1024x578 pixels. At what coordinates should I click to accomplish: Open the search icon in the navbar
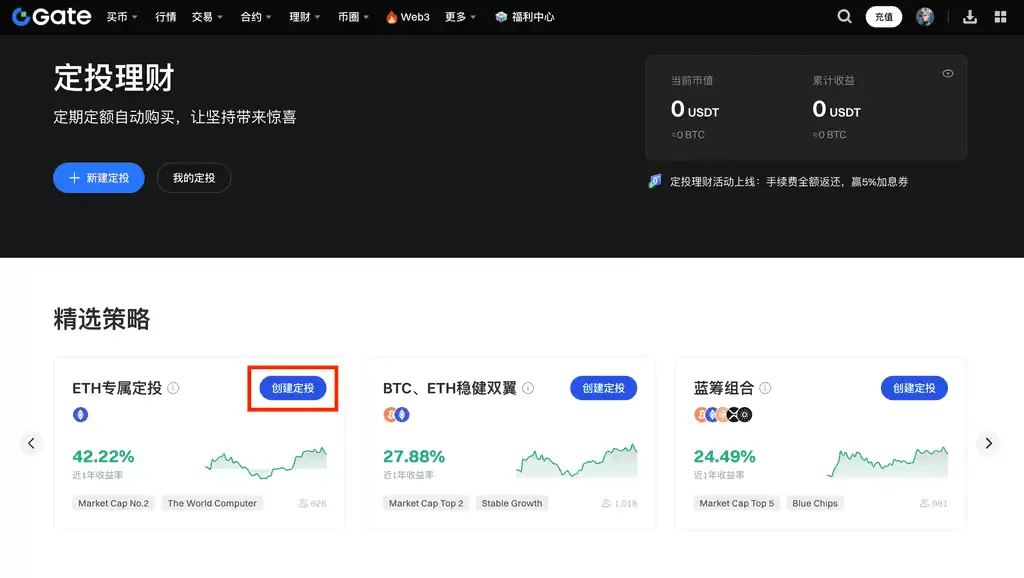845,16
